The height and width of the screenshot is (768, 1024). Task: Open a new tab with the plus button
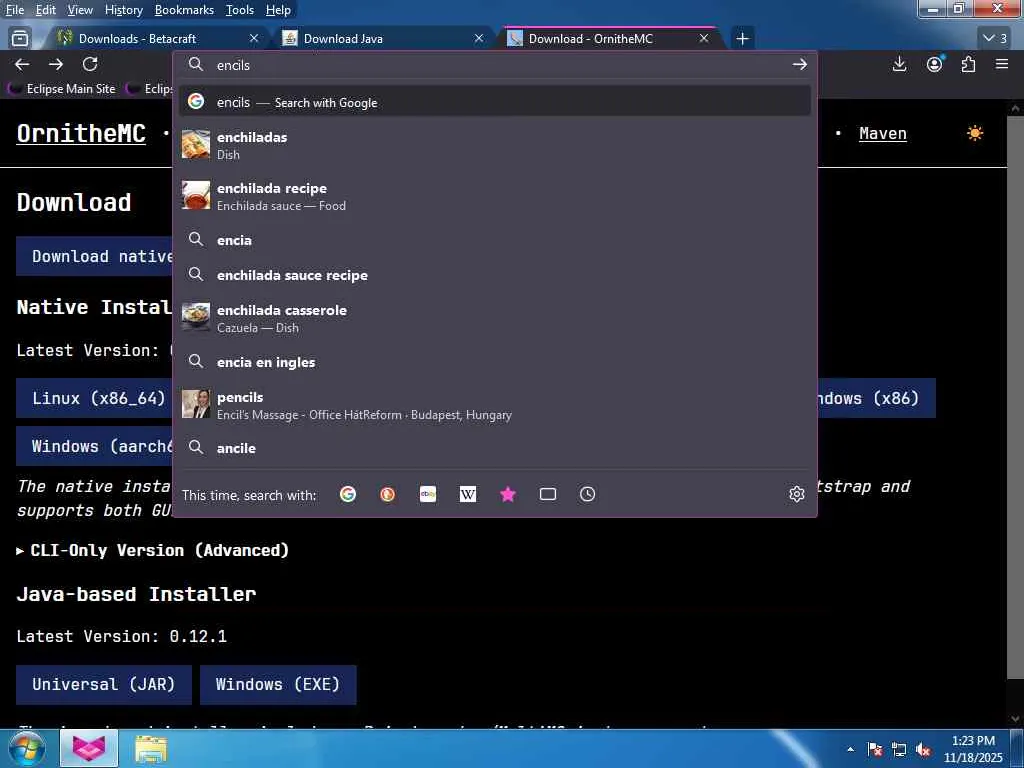point(743,39)
